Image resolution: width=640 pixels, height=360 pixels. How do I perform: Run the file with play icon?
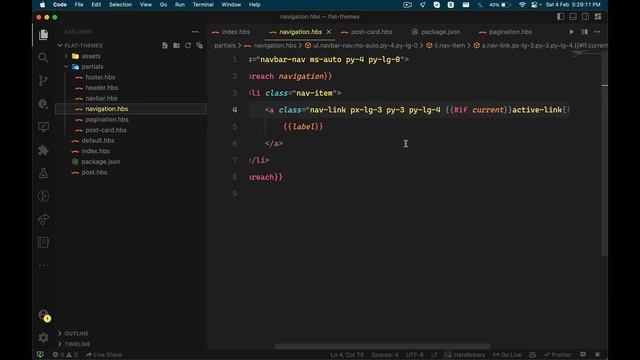[571, 32]
